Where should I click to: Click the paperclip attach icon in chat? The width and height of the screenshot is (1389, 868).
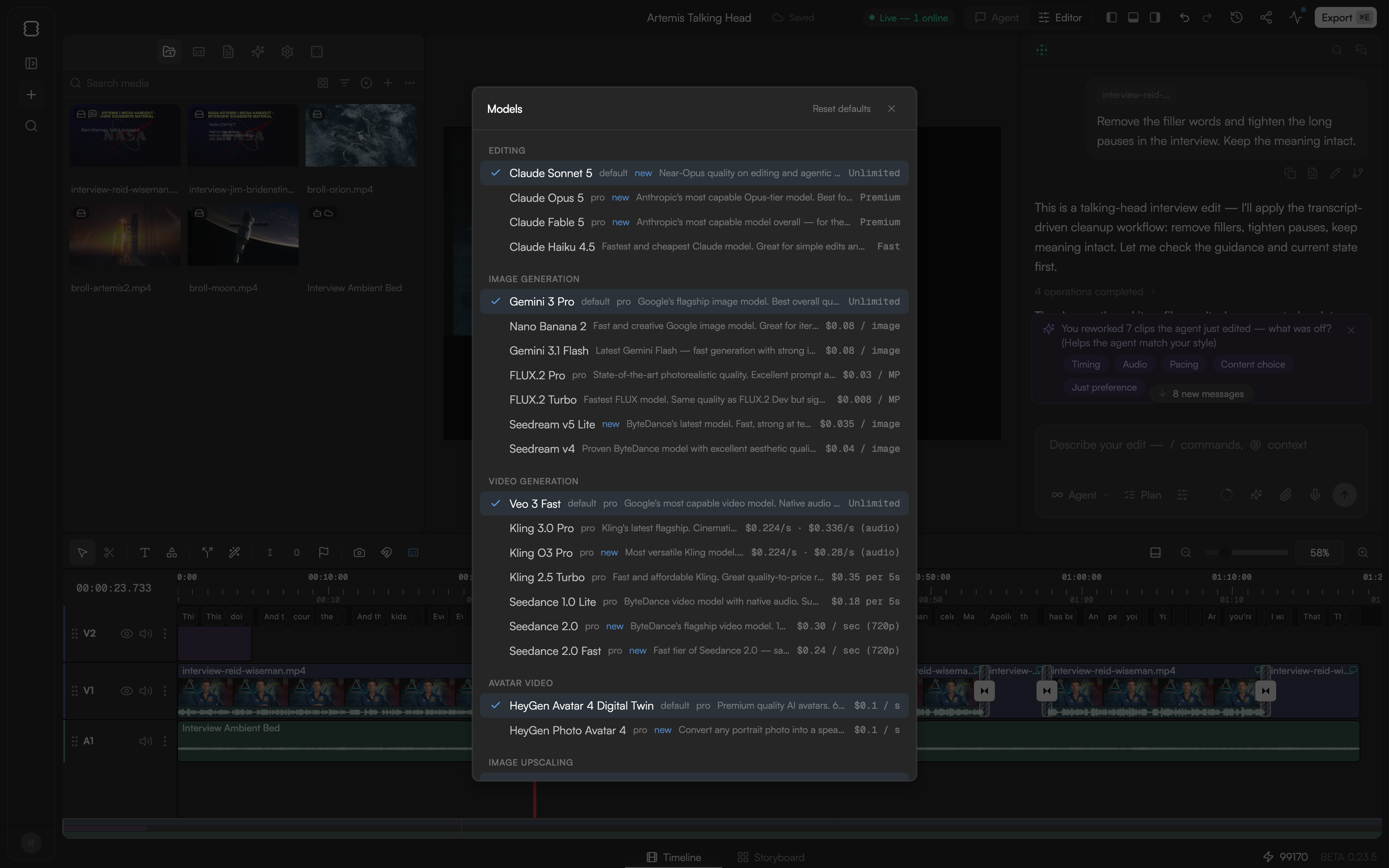click(1286, 495)
